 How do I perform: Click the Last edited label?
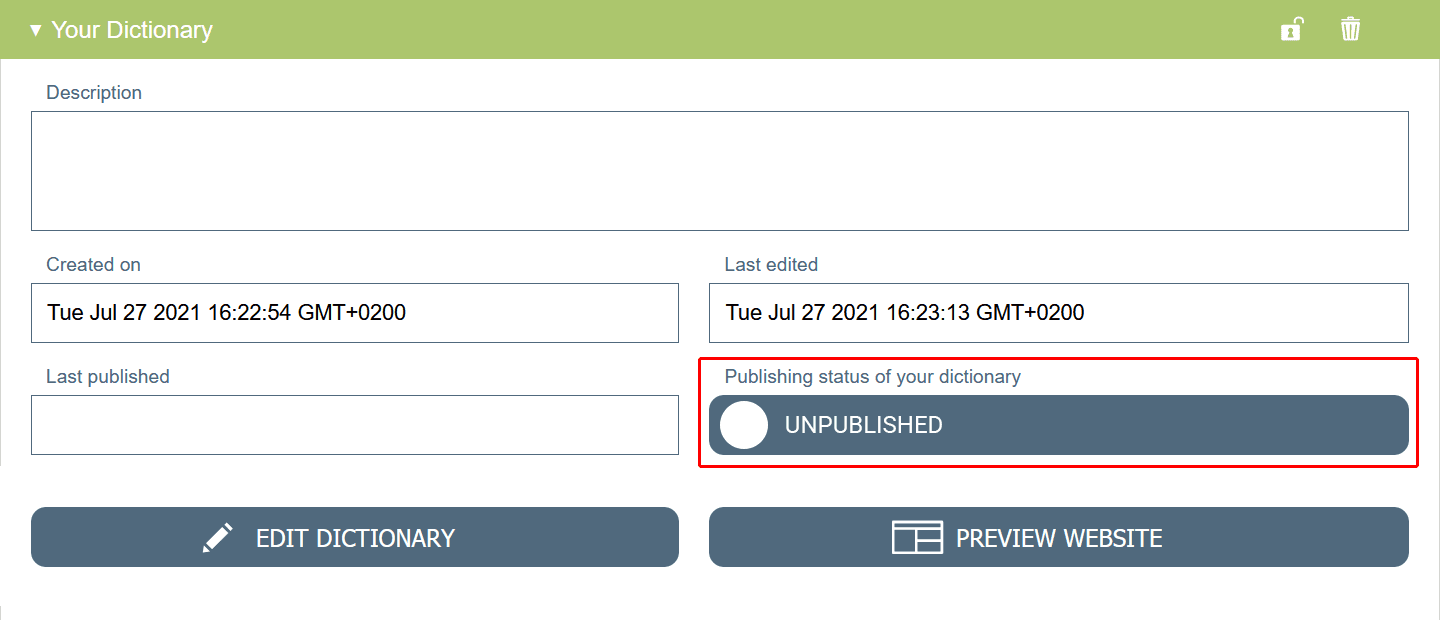click(x=771, y=265)
